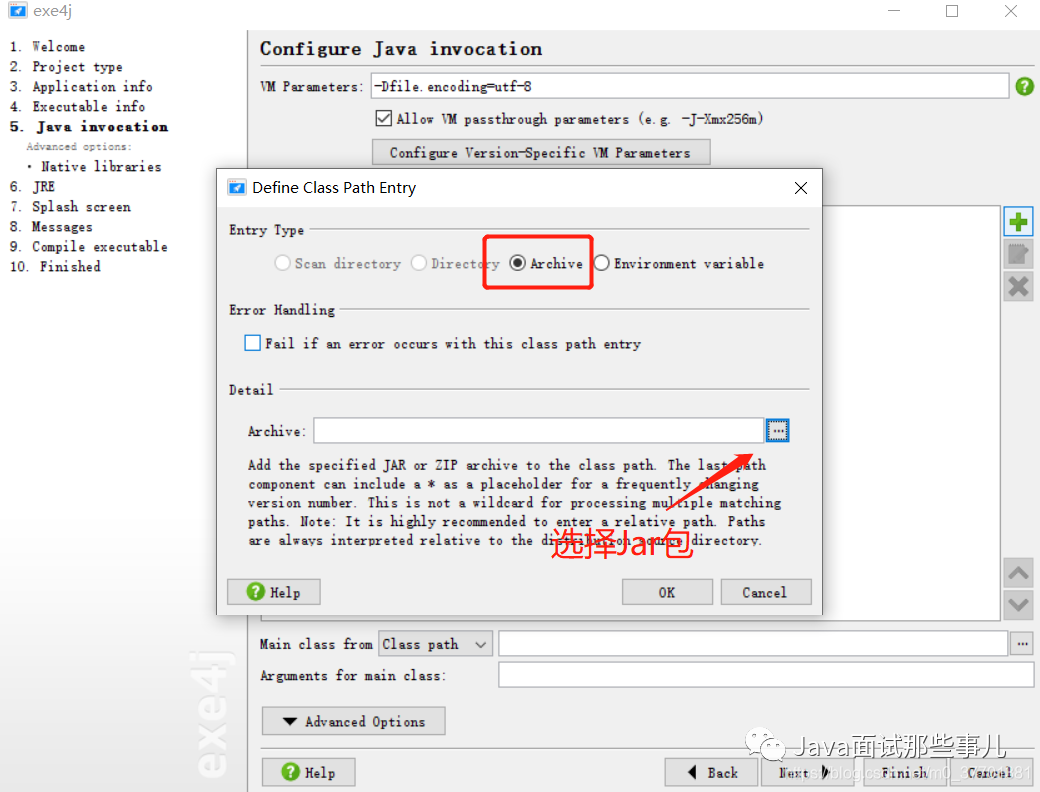The height and width of the screenshot is (792, 1040).
Task: Move class path entry down arrow
Action: (x=1018, y=605)
